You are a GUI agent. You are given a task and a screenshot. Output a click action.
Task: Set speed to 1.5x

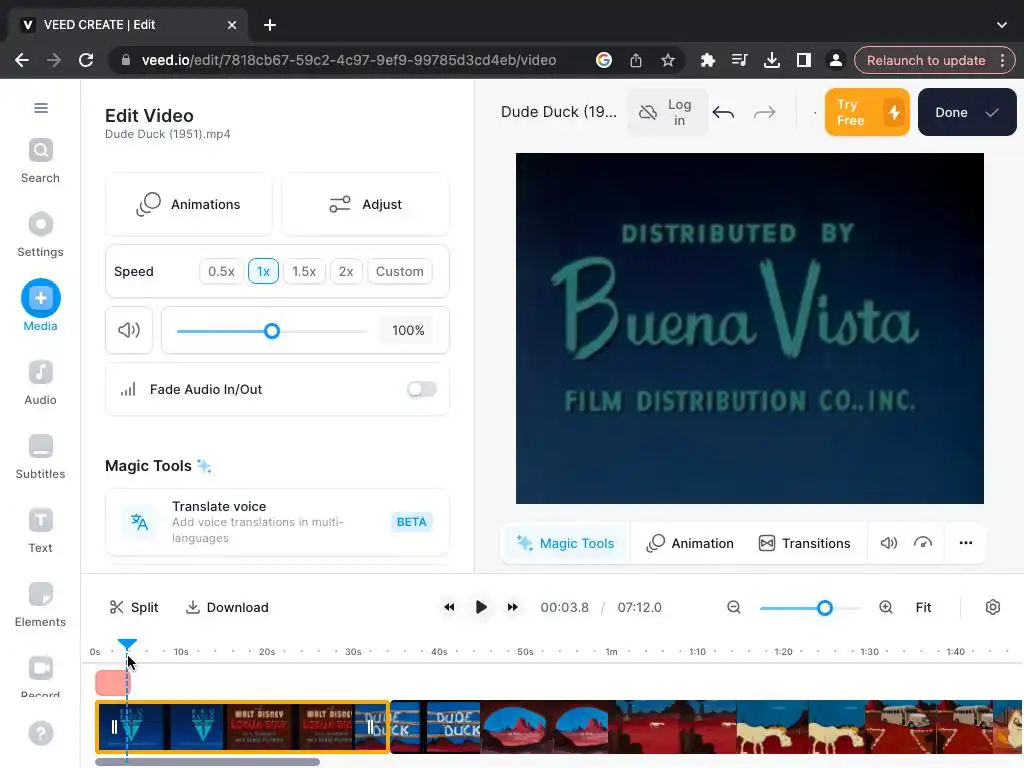tap(304, 271)
